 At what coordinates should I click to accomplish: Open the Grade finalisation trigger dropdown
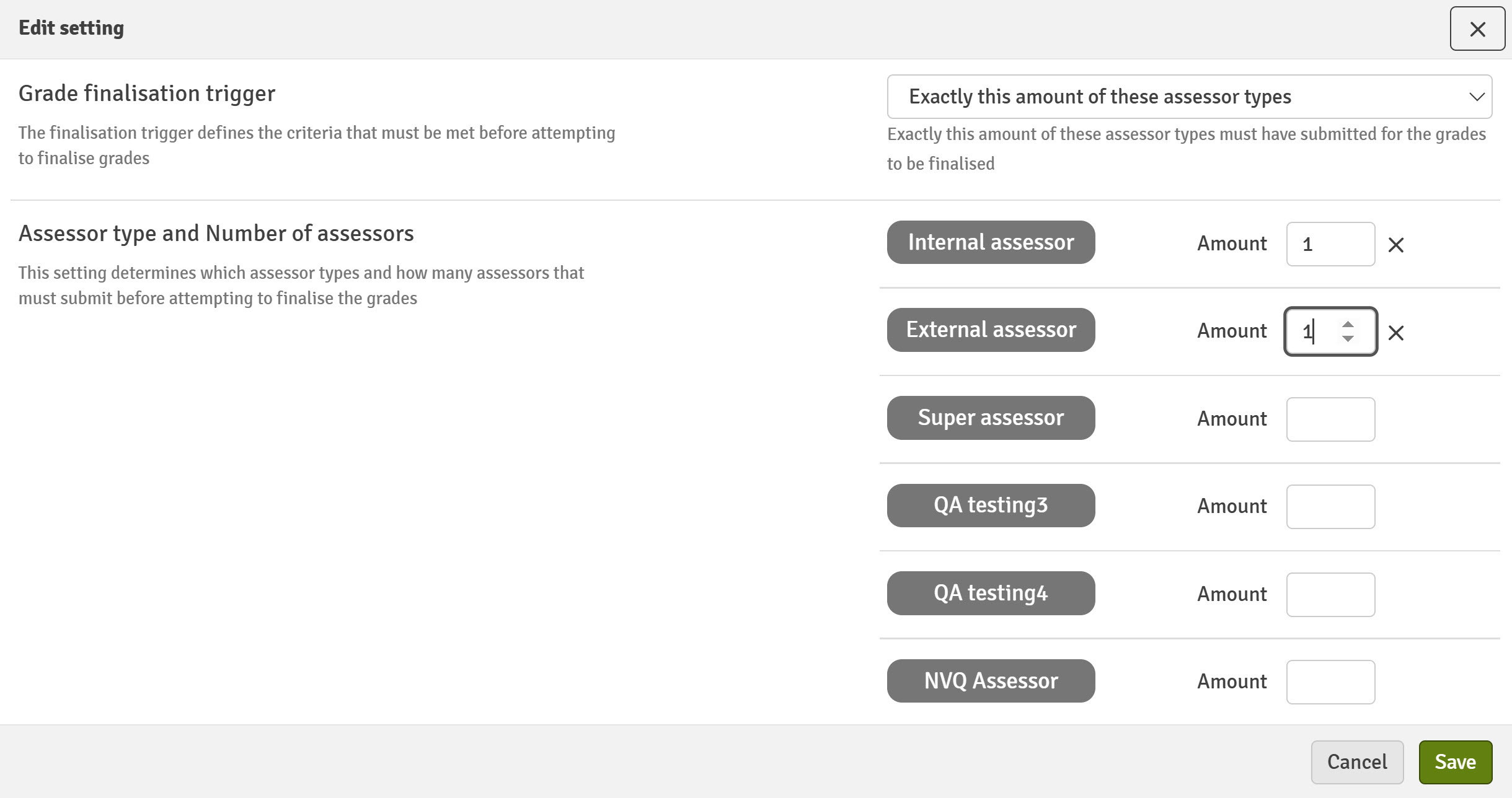[x=1189, y=97]
